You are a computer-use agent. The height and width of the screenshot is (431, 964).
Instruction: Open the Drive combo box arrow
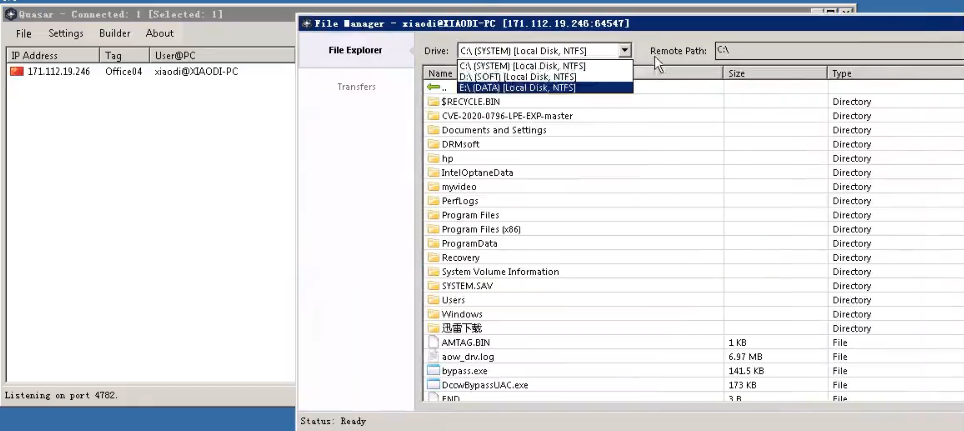pos(625,50)
